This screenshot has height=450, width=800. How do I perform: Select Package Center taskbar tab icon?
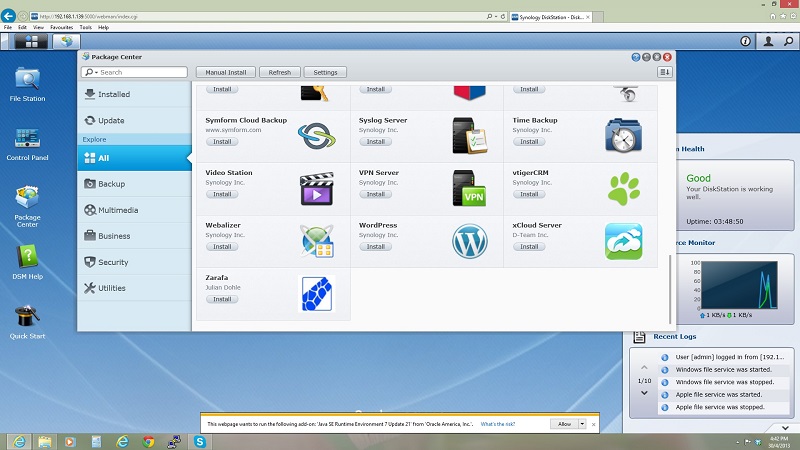66,41
